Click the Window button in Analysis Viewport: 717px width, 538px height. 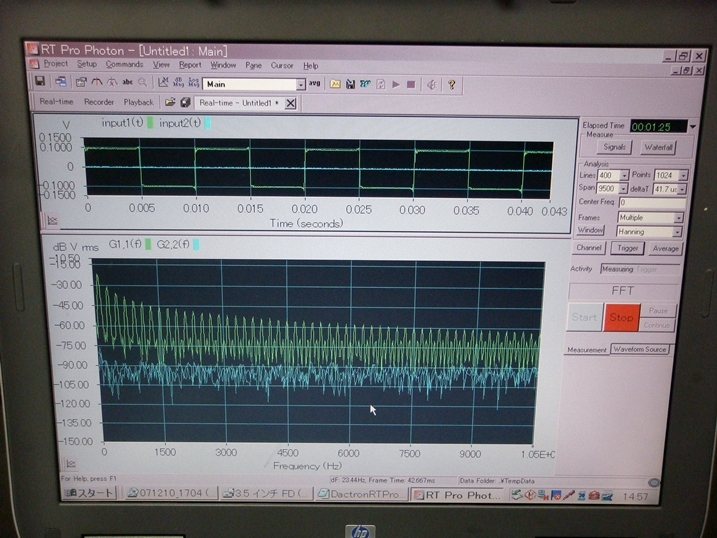coord(590,230)
